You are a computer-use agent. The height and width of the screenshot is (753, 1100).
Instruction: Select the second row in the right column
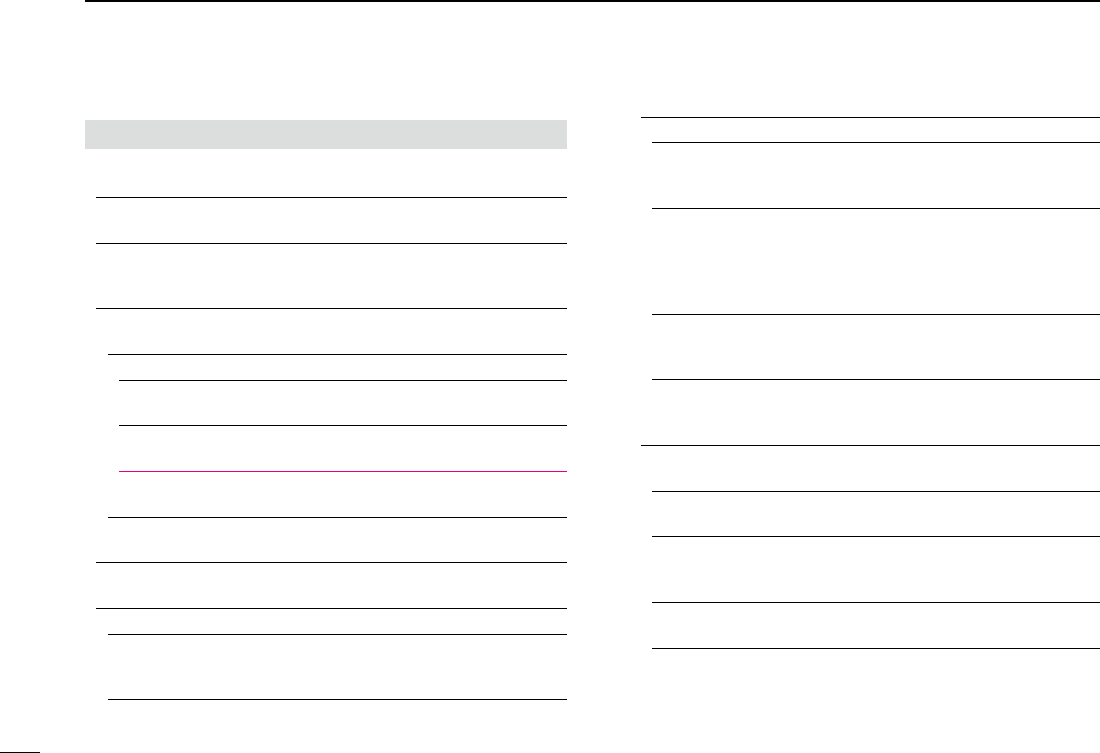tap(869, 175)
